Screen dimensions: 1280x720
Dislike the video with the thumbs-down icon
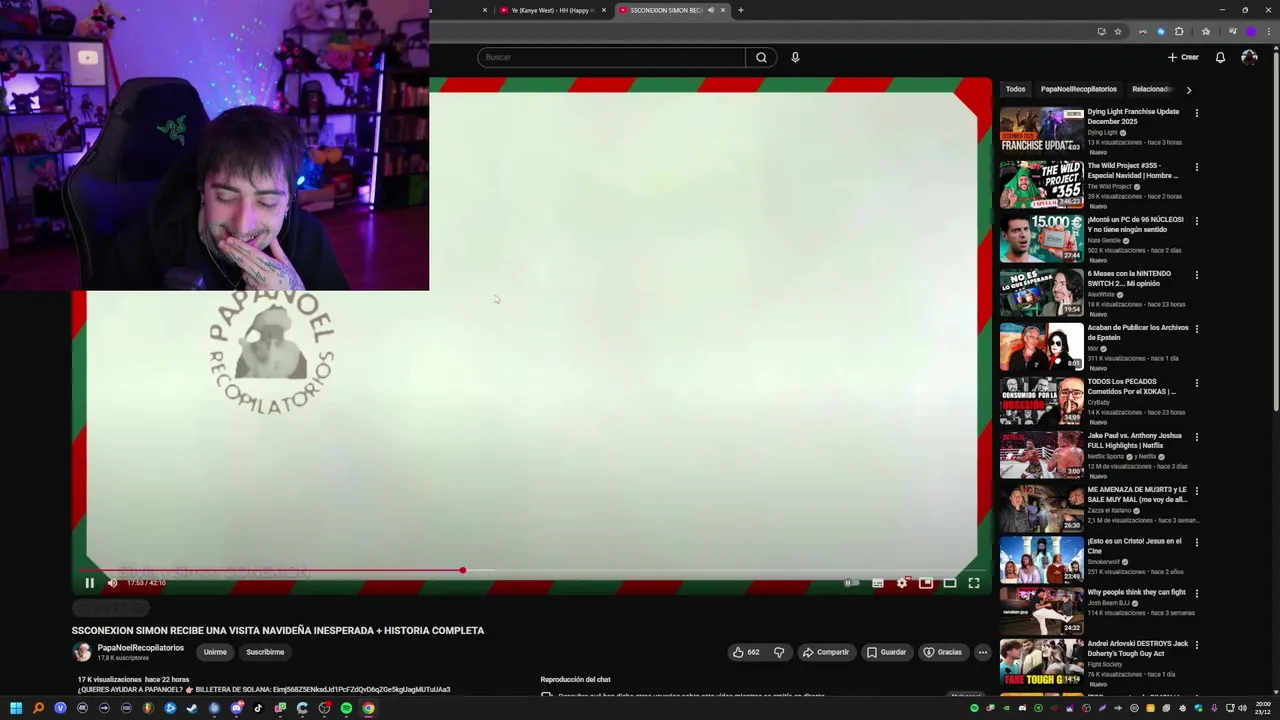779,652
